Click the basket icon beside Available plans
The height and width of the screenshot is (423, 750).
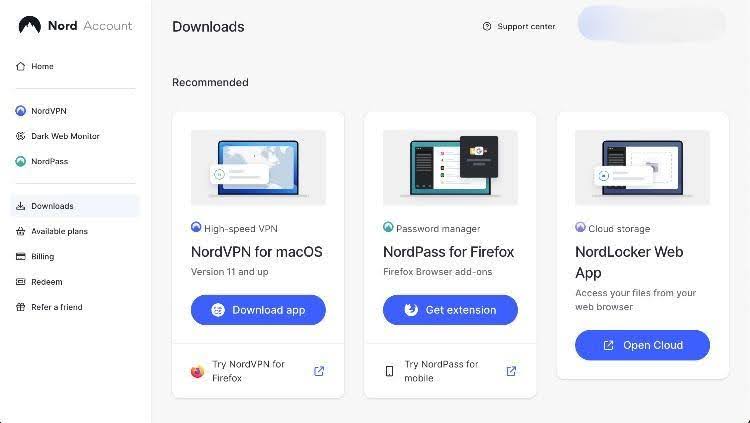coord(21,232)
